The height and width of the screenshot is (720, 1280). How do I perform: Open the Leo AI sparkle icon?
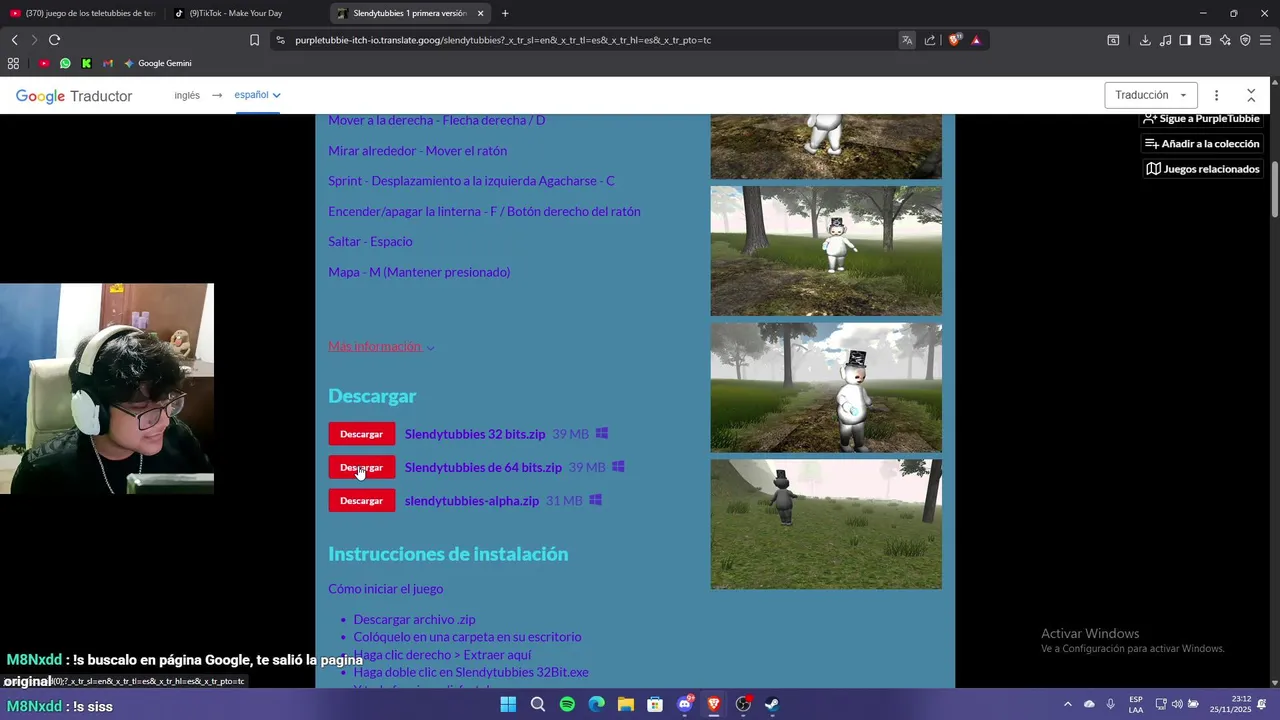tap(1225, 40)
